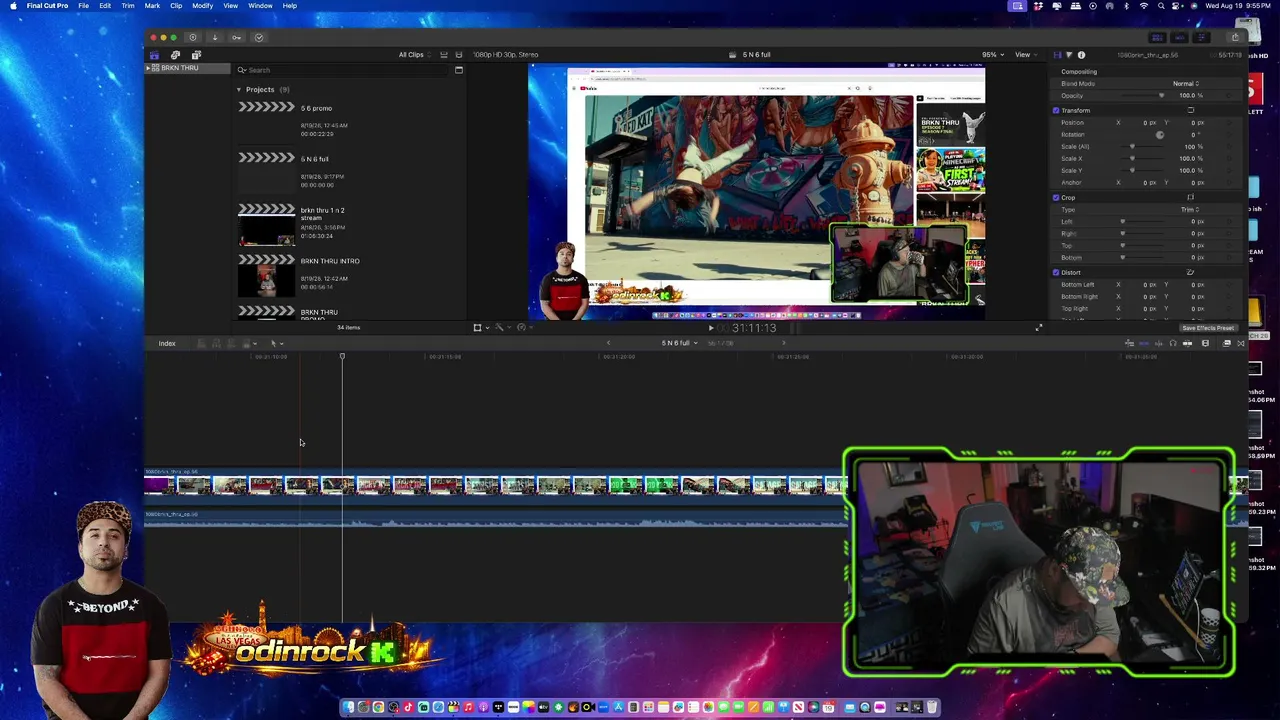
Task: Open the Mark menu
Action: point(152,6)
